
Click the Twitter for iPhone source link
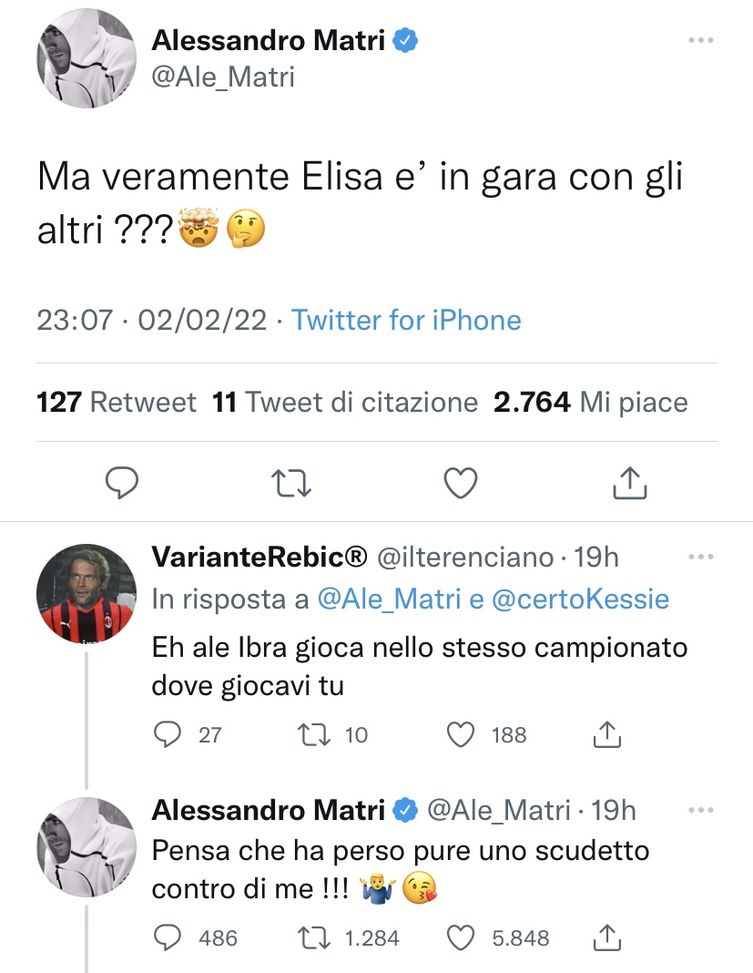pos(404,320)
